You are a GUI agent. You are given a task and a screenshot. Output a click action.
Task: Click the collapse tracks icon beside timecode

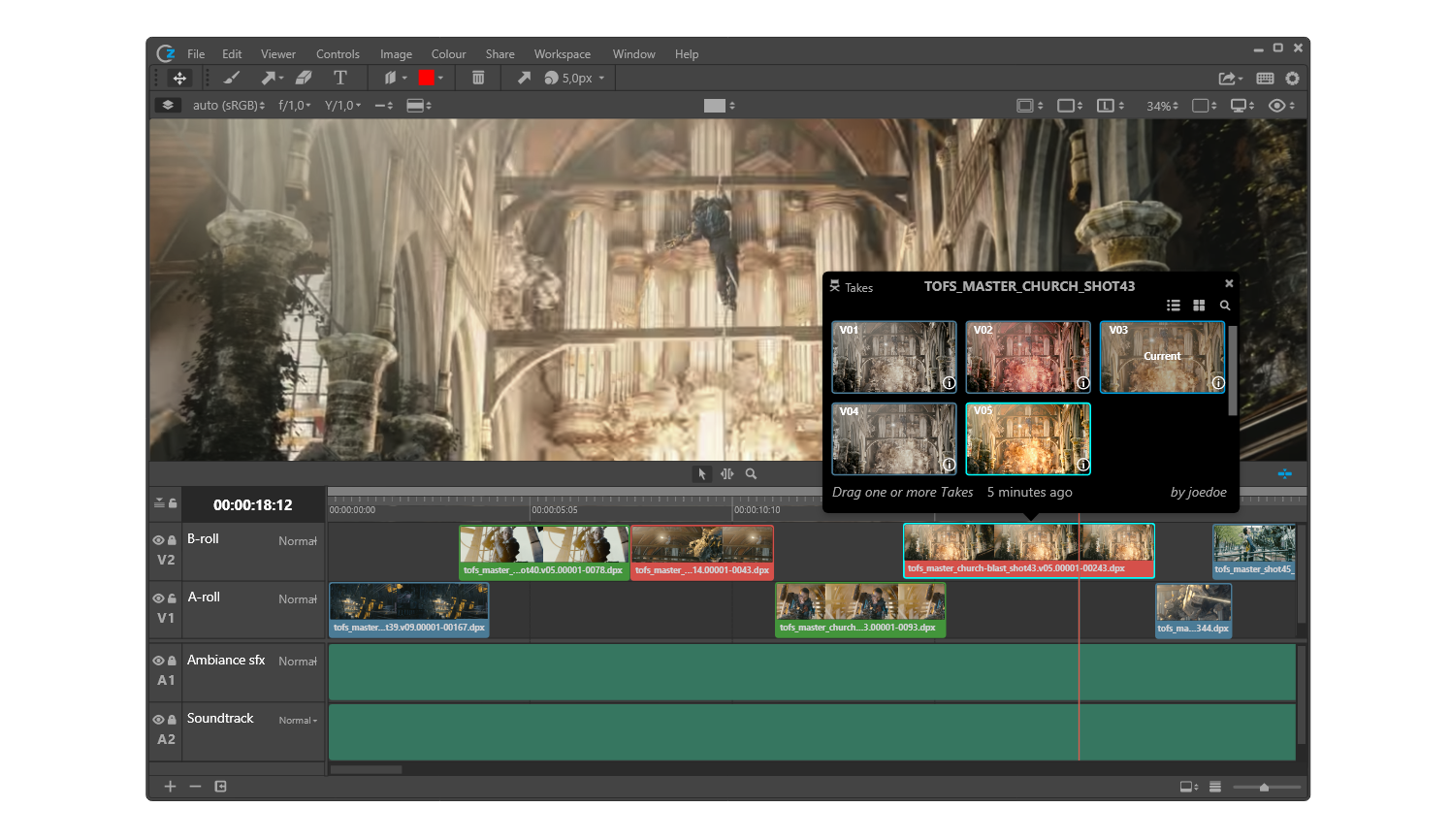[159, 503]
